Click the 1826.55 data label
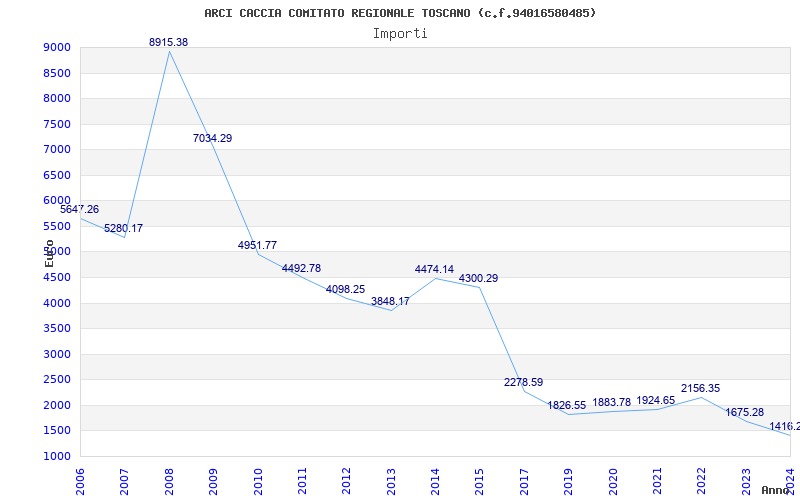800x500 pixels. tap(567, 405)
